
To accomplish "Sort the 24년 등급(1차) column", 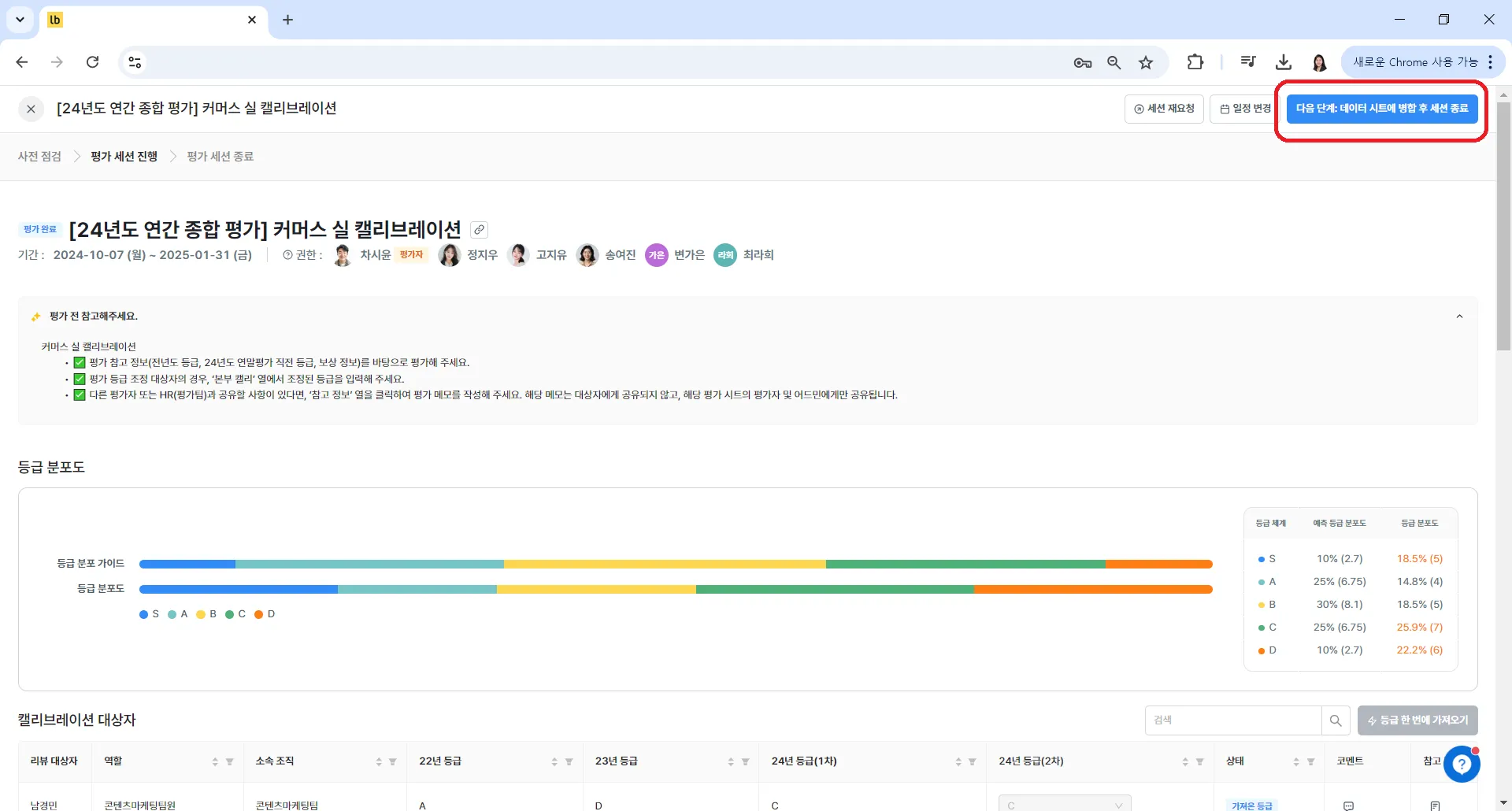I will [x=958, y=761].
